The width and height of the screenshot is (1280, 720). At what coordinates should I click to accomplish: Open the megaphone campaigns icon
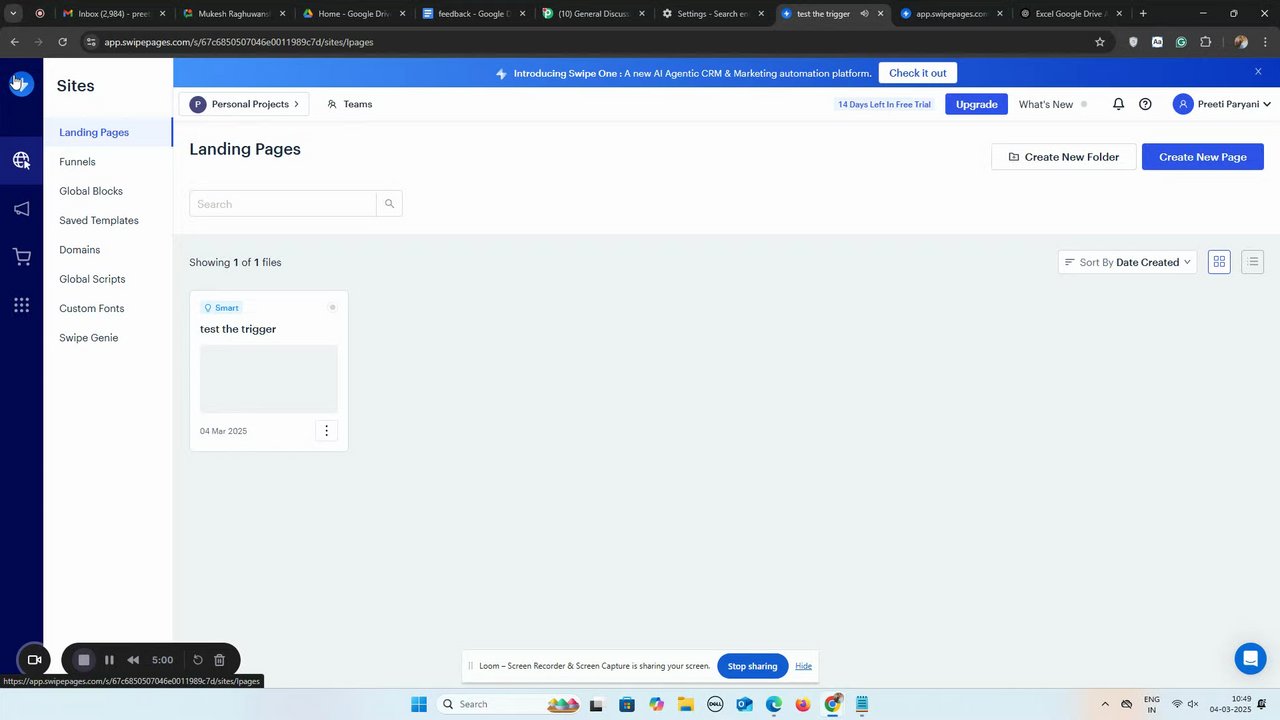(21, 209)
